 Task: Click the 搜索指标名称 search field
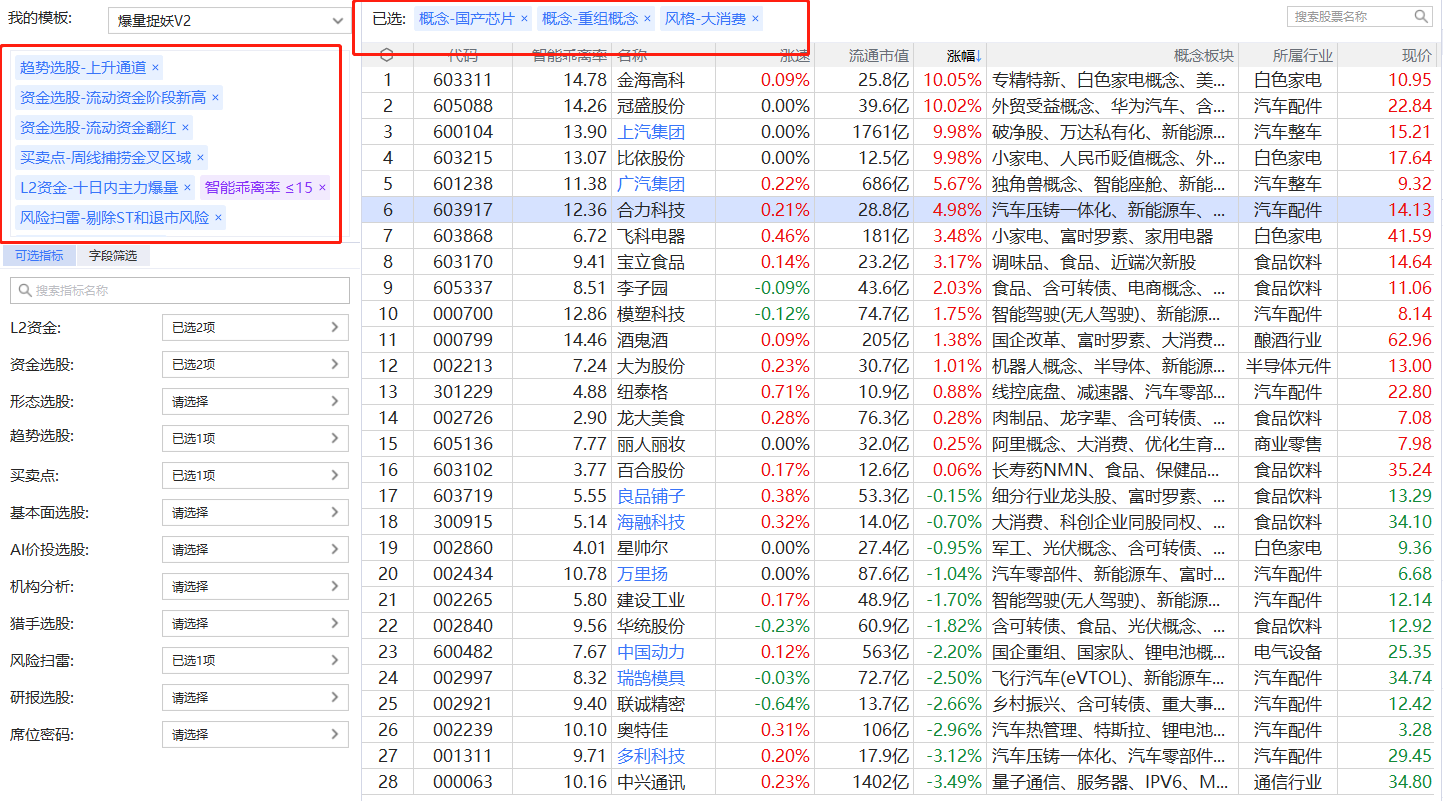pos(180,290)
